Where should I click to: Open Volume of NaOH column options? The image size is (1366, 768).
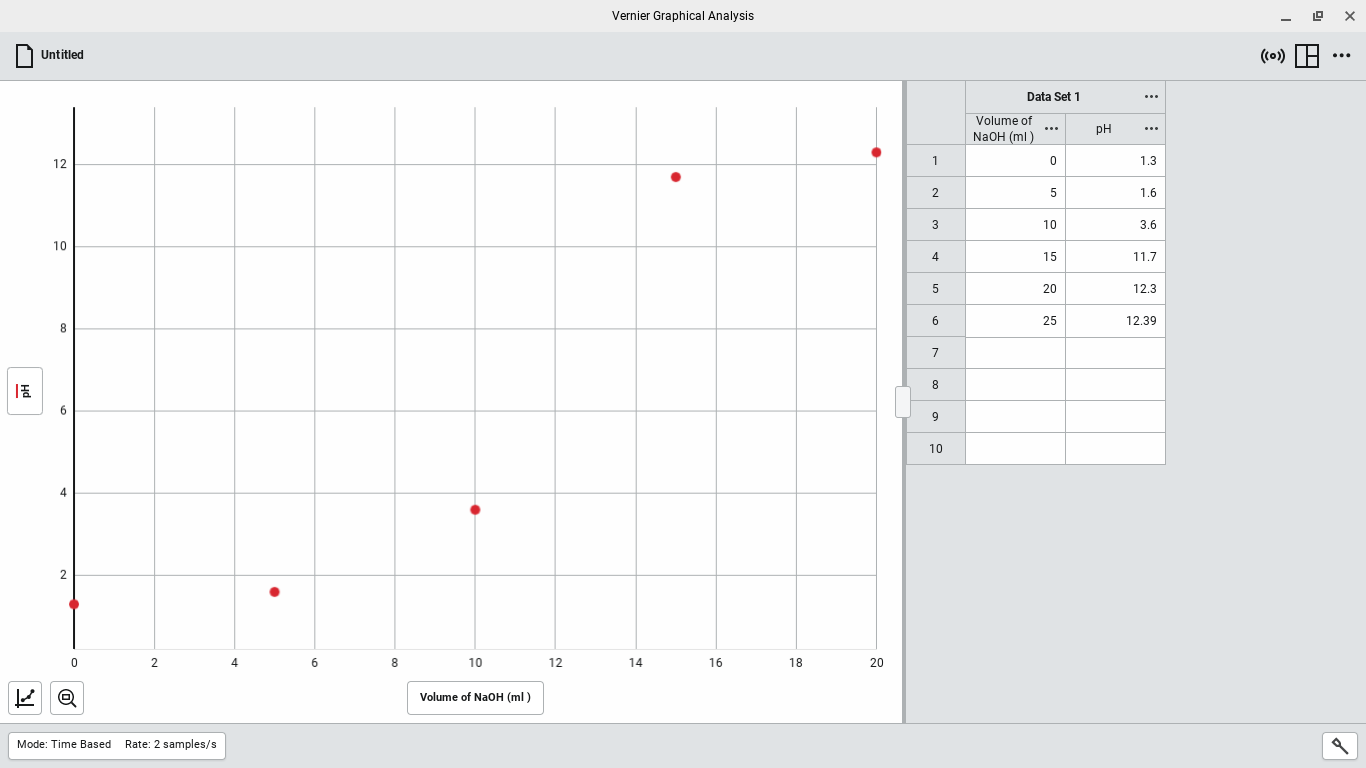point(1051,129)
